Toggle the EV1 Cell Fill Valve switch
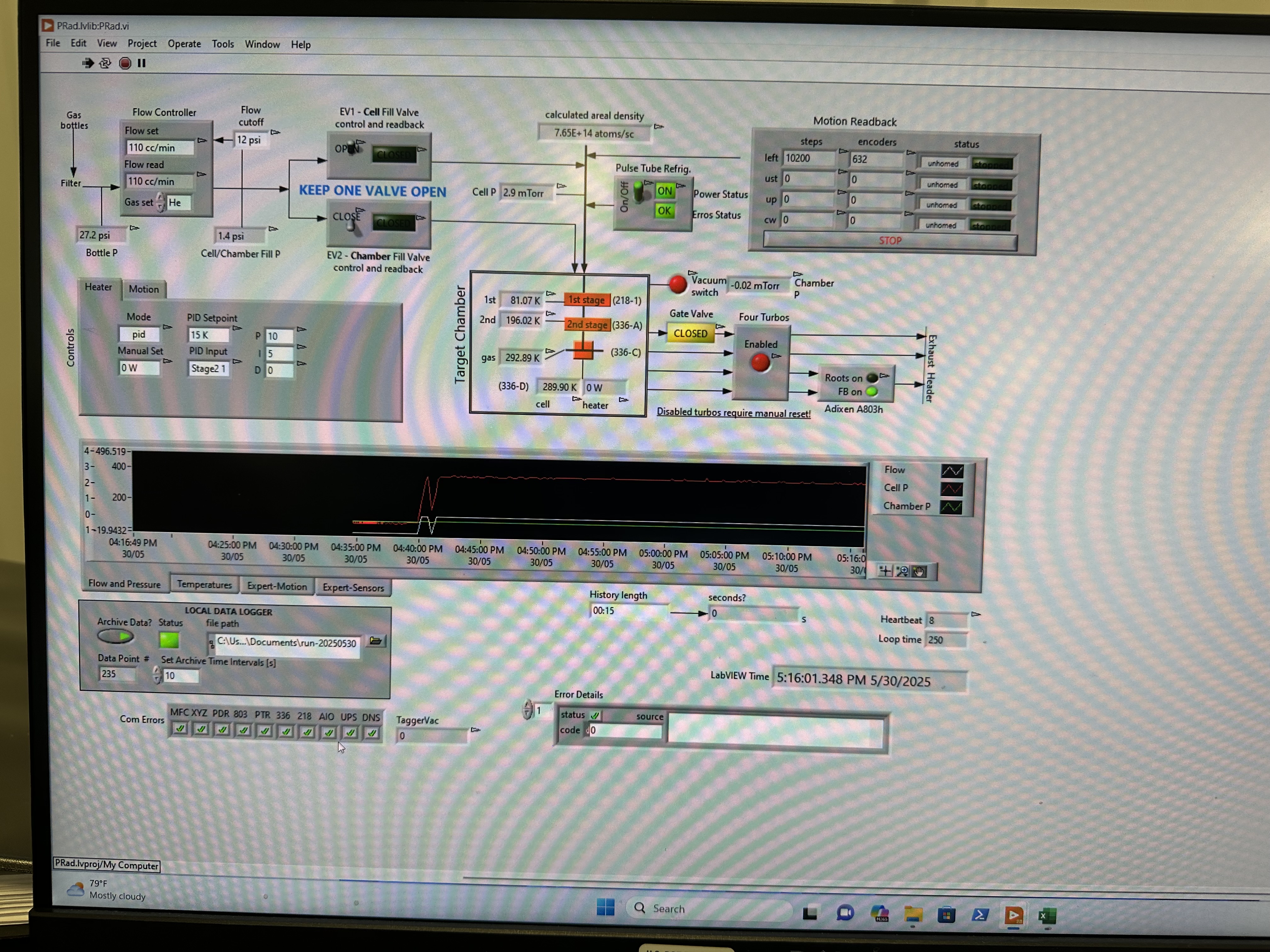Screen dimensions: 1270x952 352,147
